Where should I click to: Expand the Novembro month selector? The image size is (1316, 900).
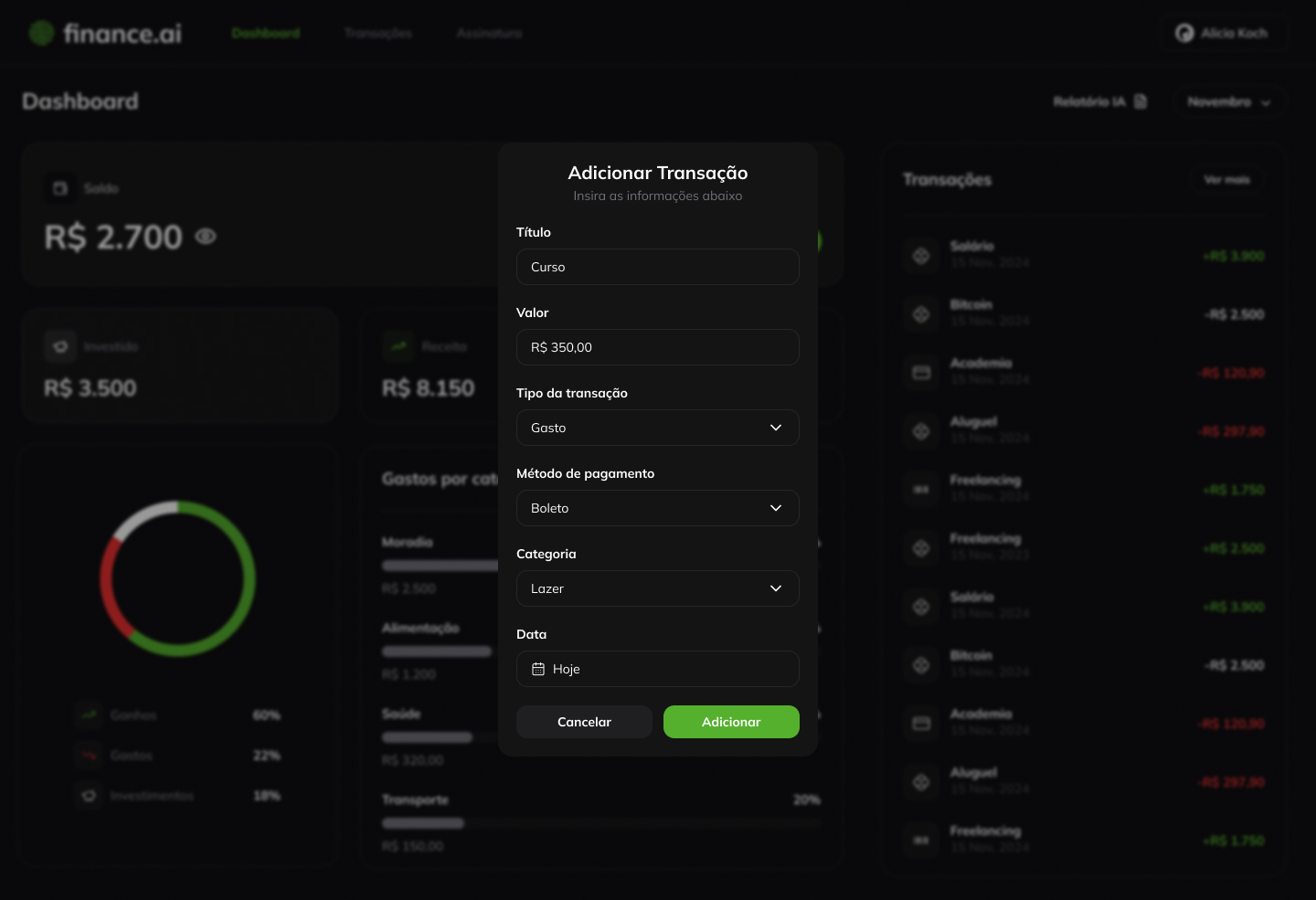pos(1228,101)
